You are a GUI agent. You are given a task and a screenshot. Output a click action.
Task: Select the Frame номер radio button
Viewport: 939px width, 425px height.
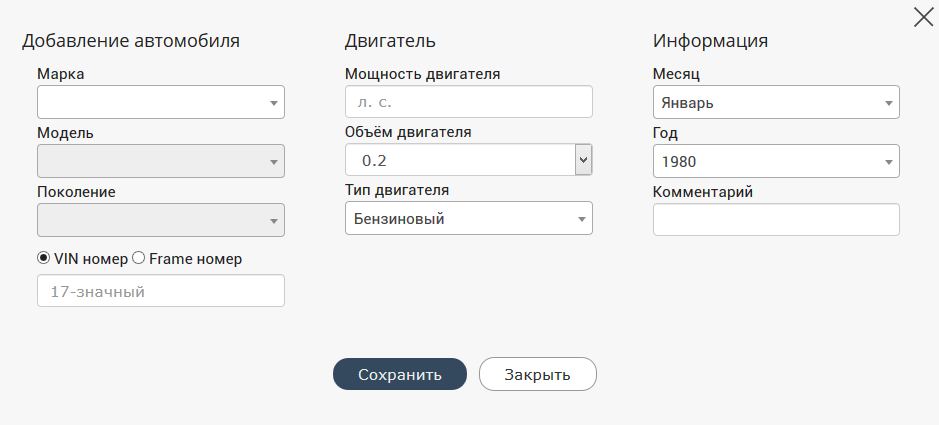tap(139, 258)
